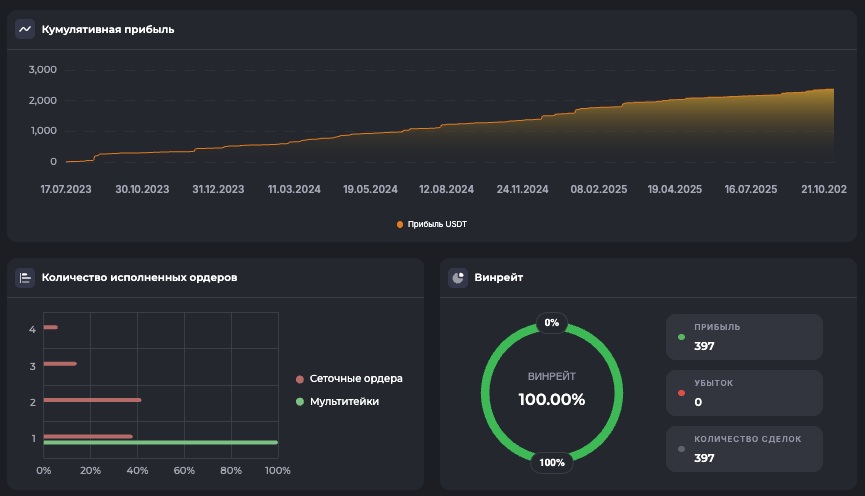This screenshot has width=865, height=496.
Task: Click the 0% label on the winrate donut
Action: point(552,323)
